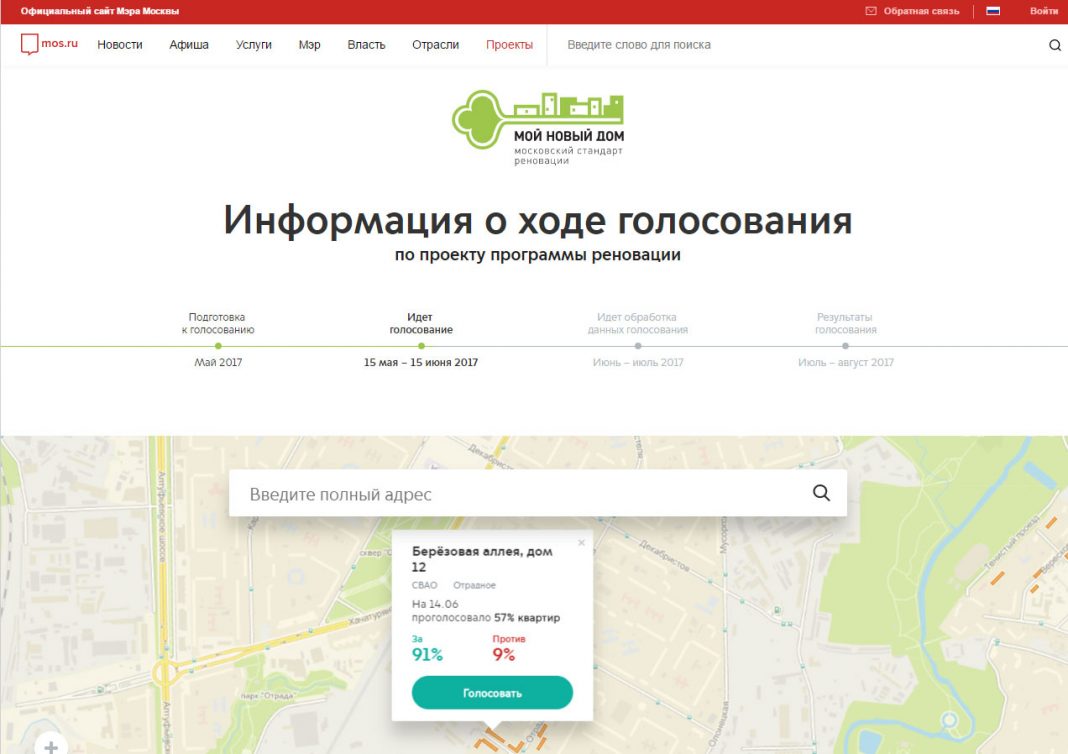Open the Афиша menu item
The width and height of the screenshot is (1068, 754).
(189, 45)
